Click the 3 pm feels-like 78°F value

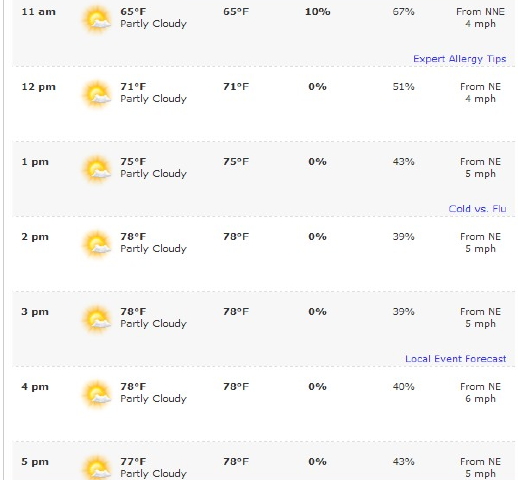236,312
